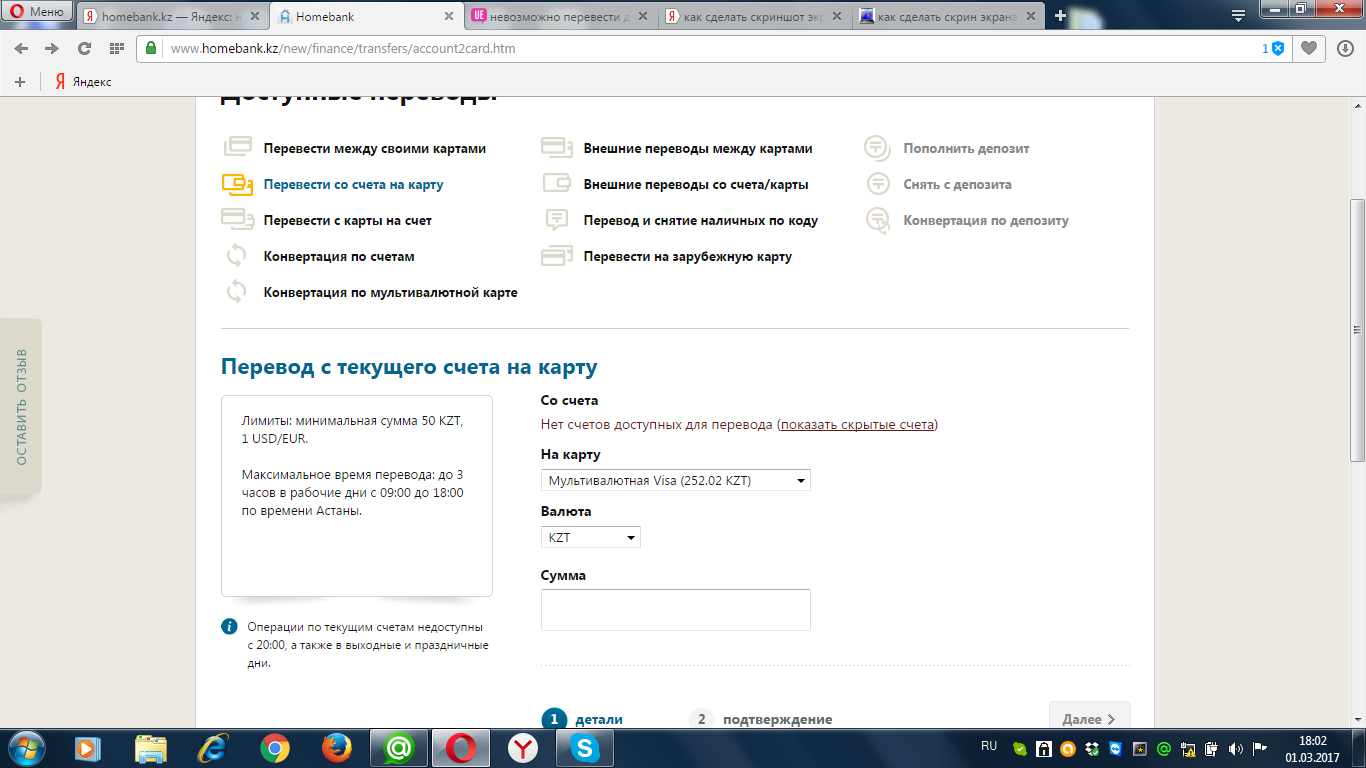Select the active 'Homebank' tab
The width and height of the screenshot is (1366, 768).
pos(366,16)
